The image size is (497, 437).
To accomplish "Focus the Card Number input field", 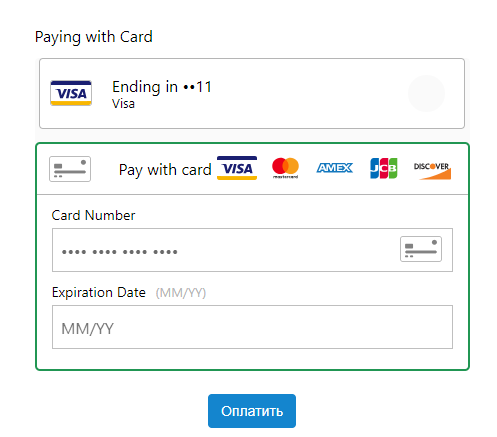I will coord(252,250).
